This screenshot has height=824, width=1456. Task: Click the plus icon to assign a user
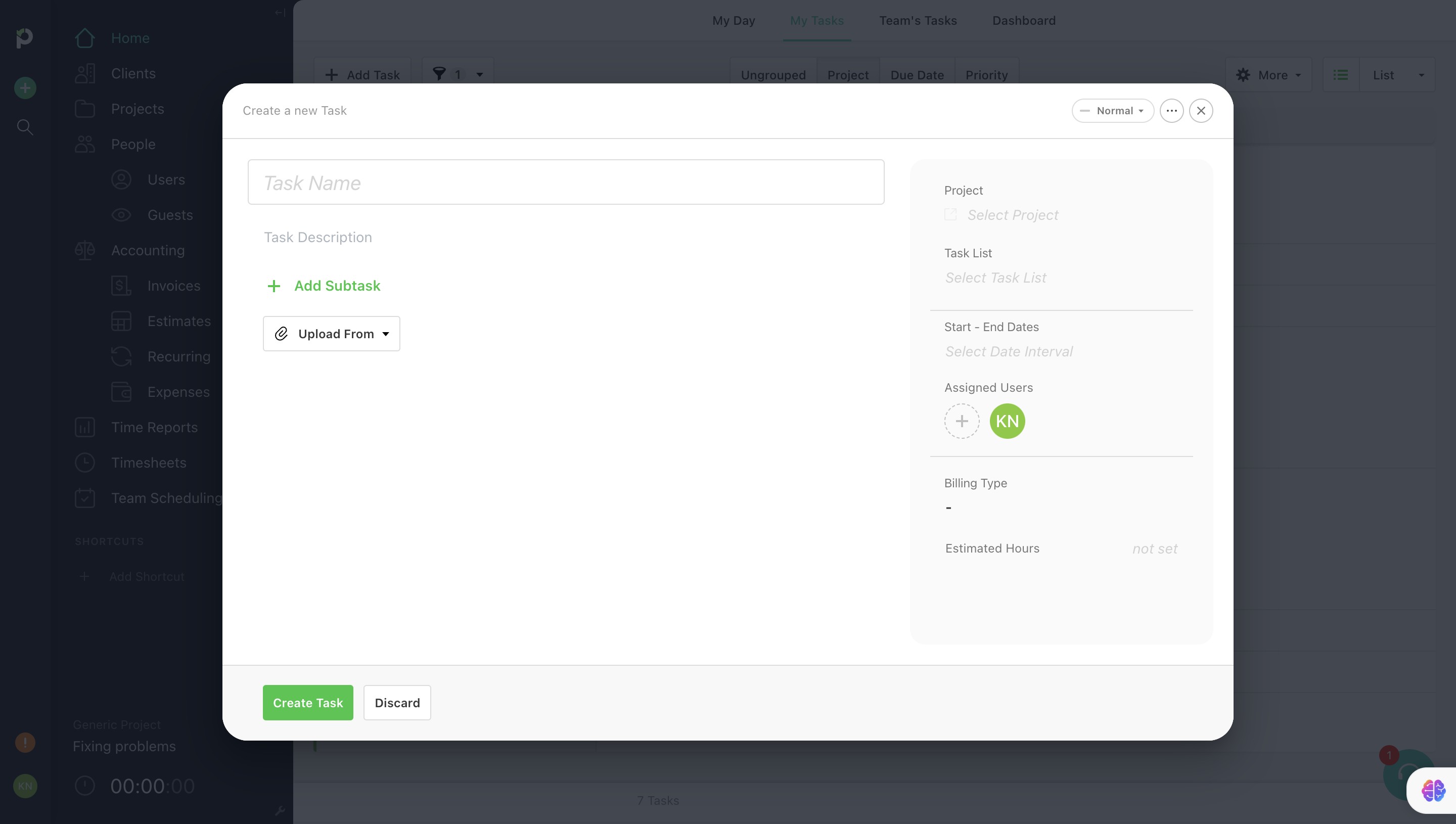pos(962,421)
